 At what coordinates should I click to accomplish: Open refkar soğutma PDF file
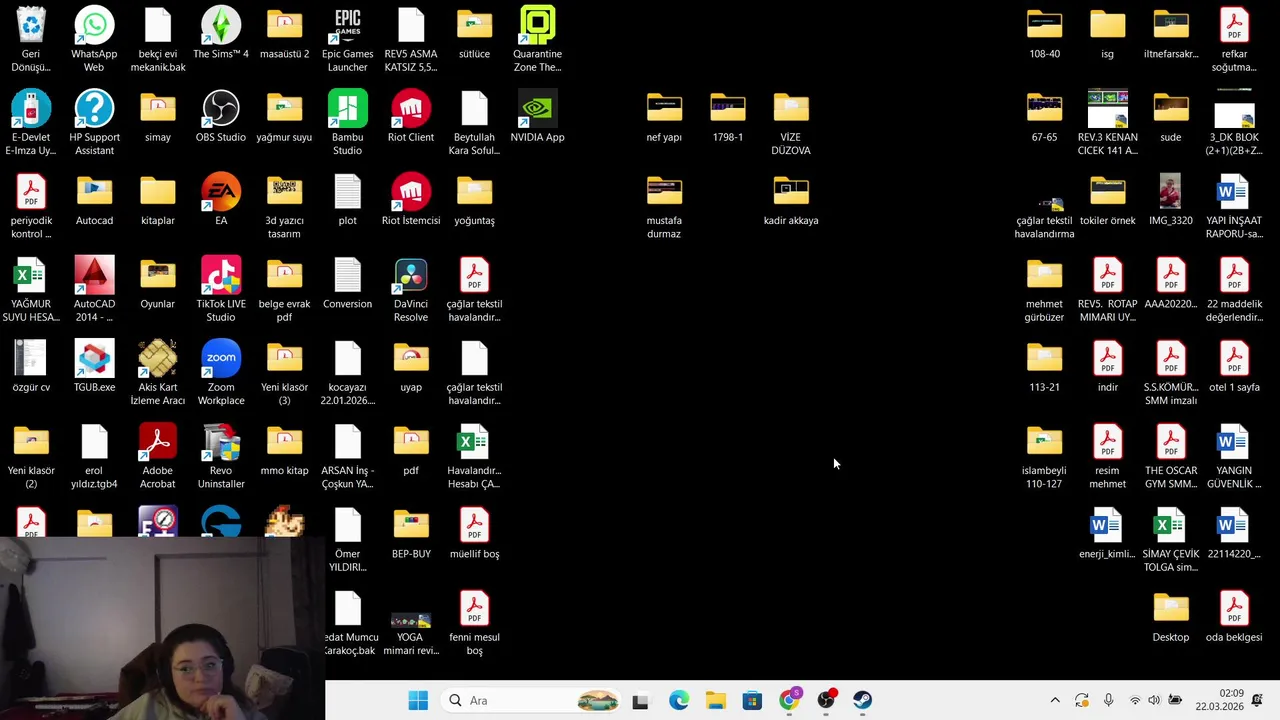[x=1234, y=25]
